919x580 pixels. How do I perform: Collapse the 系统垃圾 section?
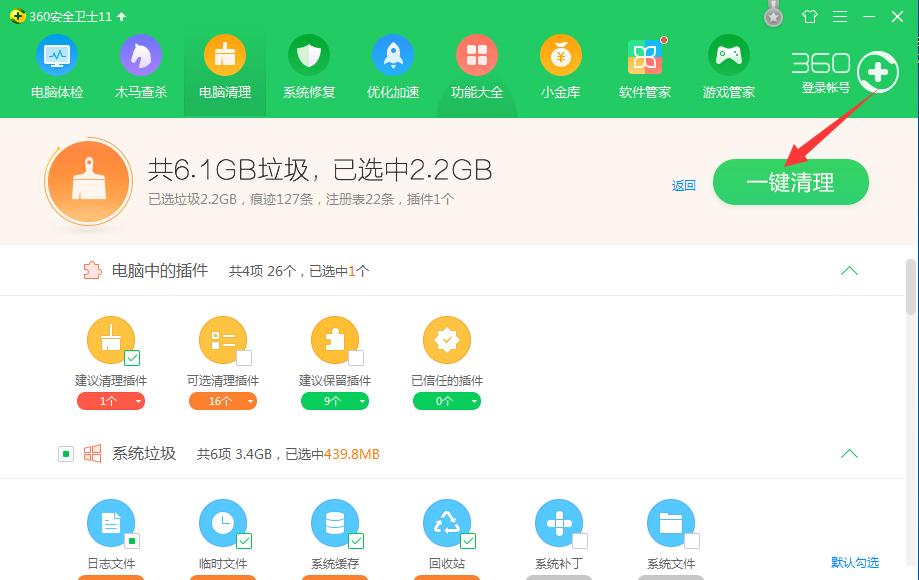849,453
